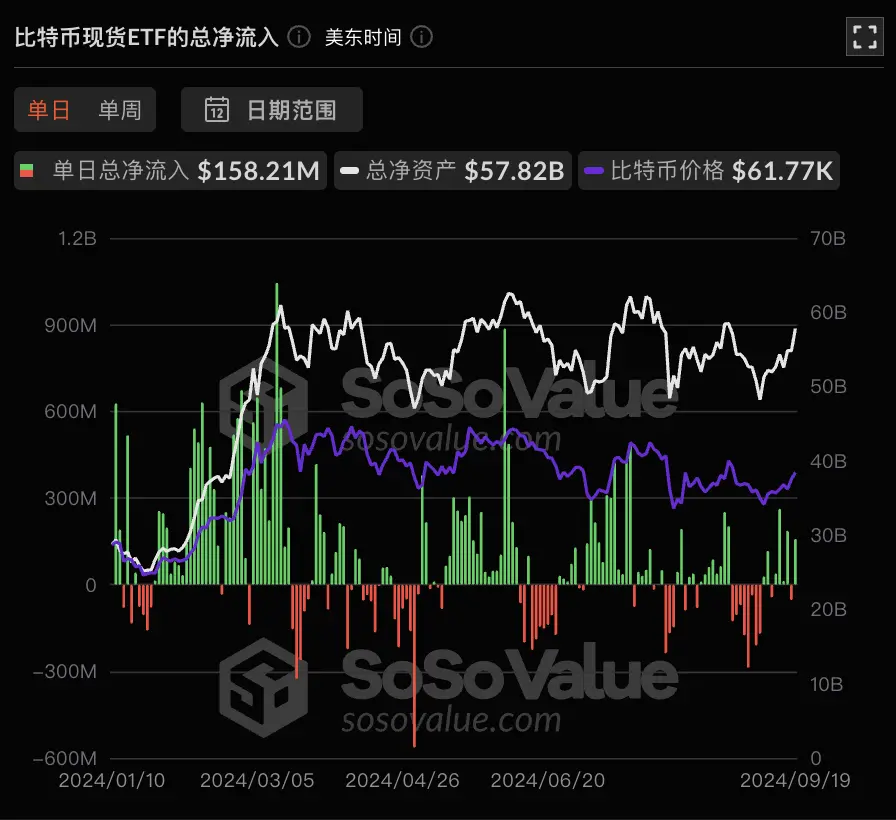Viewport: 896px width, 820px height.
Task: Open the 日期范围 date range picker
Action: click(271, 110)
